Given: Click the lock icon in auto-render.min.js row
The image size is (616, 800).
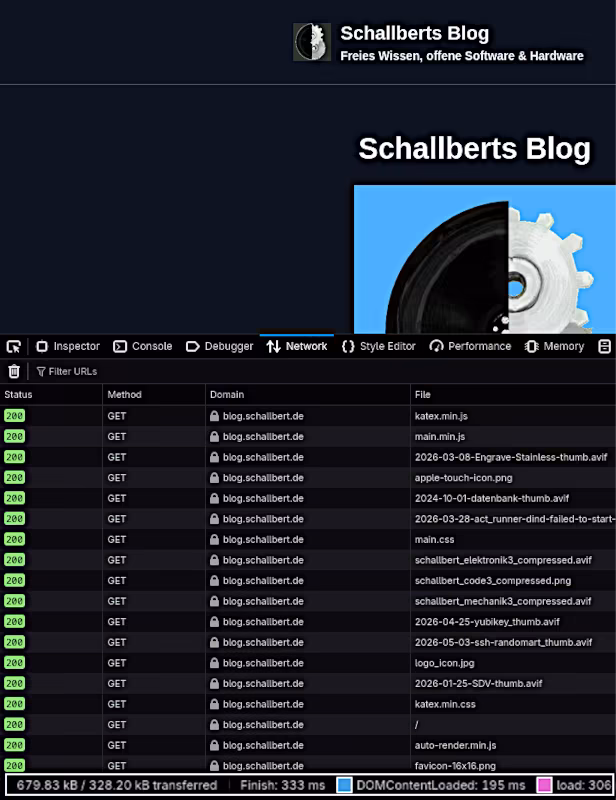Looking at the screenshot, I should [x=214, y=745].
